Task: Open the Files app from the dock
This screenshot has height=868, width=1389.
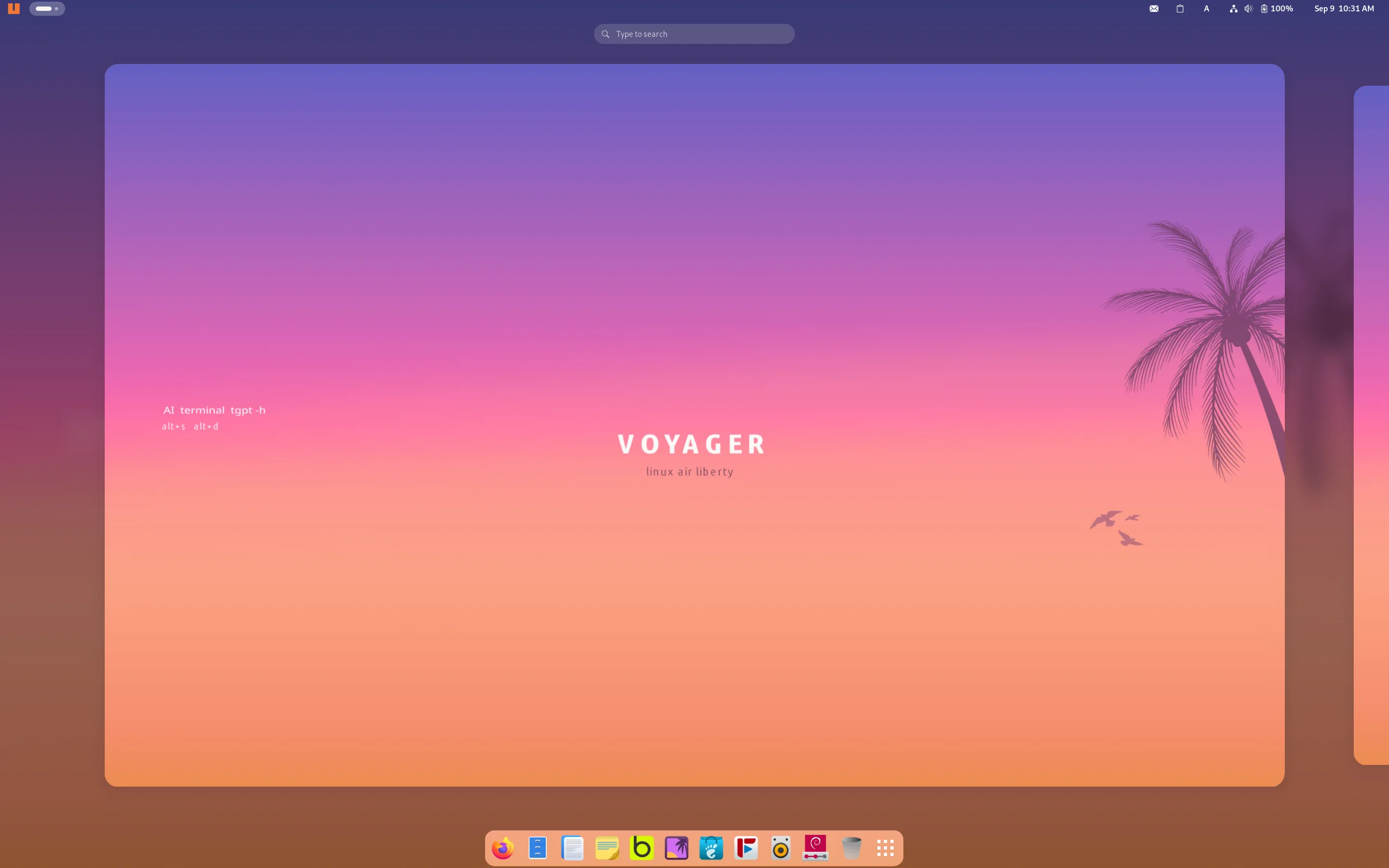Action: pos(537,847)
